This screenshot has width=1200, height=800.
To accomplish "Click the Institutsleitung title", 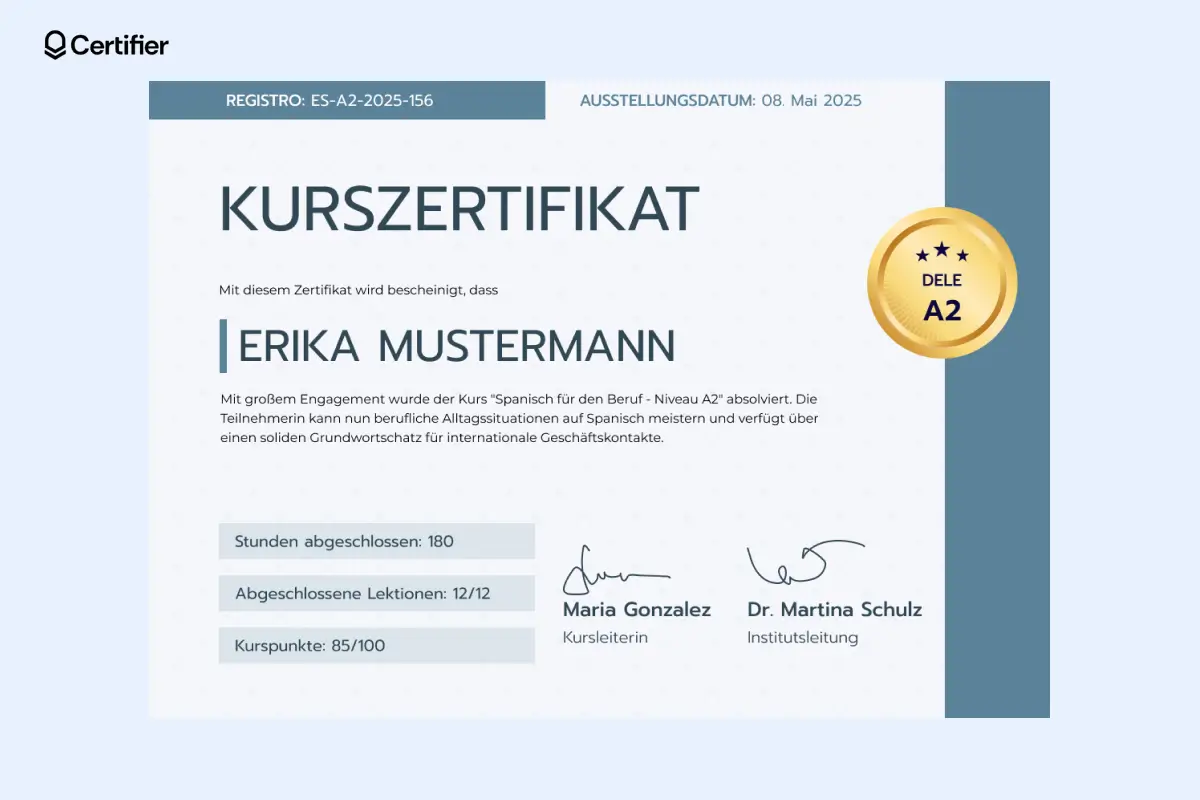I will point(802,638).
